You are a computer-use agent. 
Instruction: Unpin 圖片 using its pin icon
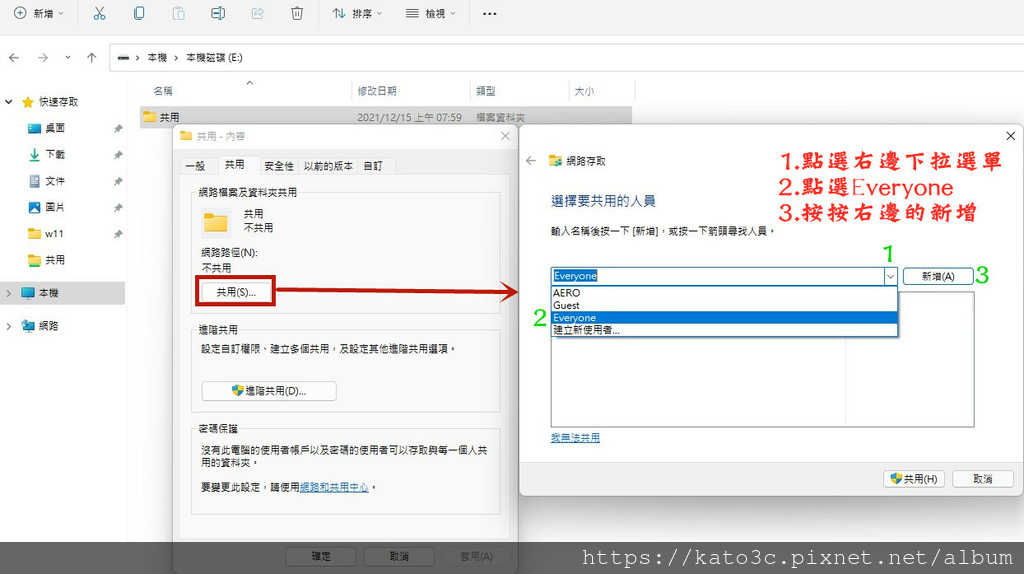pos(118,208)
